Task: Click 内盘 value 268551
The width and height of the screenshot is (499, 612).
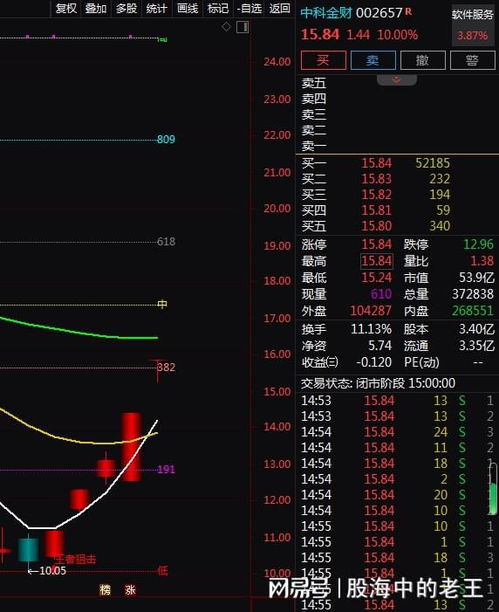Action: tap(473, 311)
